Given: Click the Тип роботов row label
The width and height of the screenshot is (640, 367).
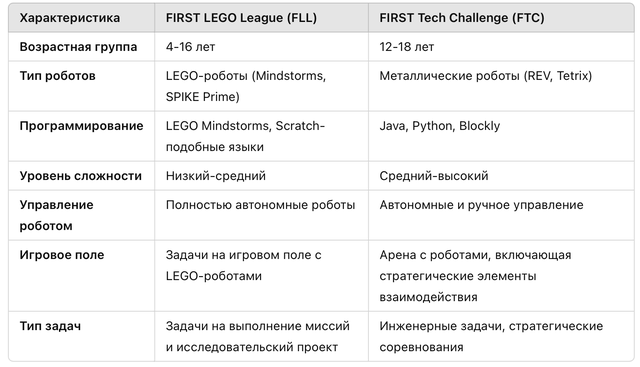Looking at the screenshot, I should [58, 76].
